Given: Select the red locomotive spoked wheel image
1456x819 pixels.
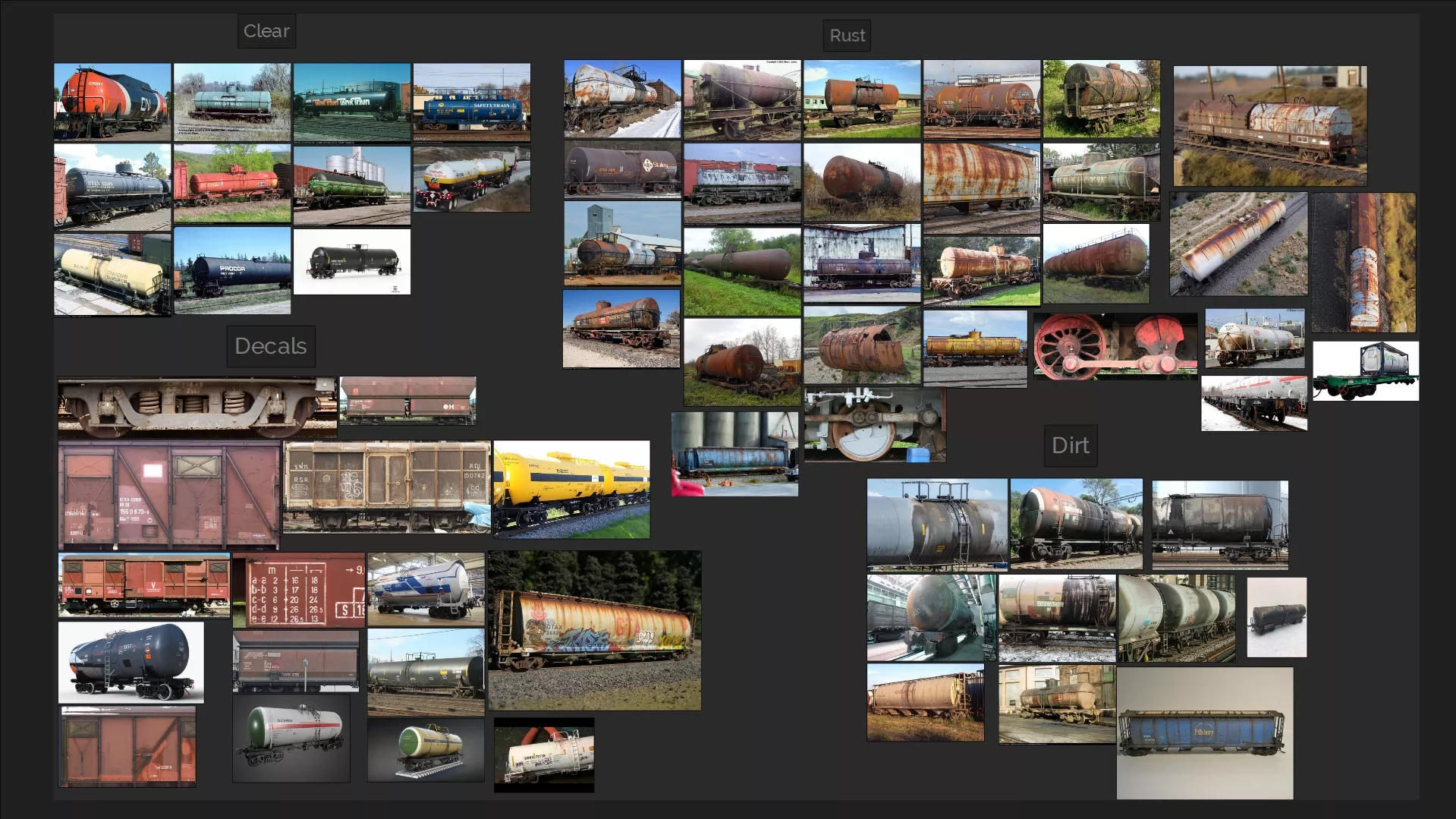Looking at the screenshot, I should pos(1115,346).
